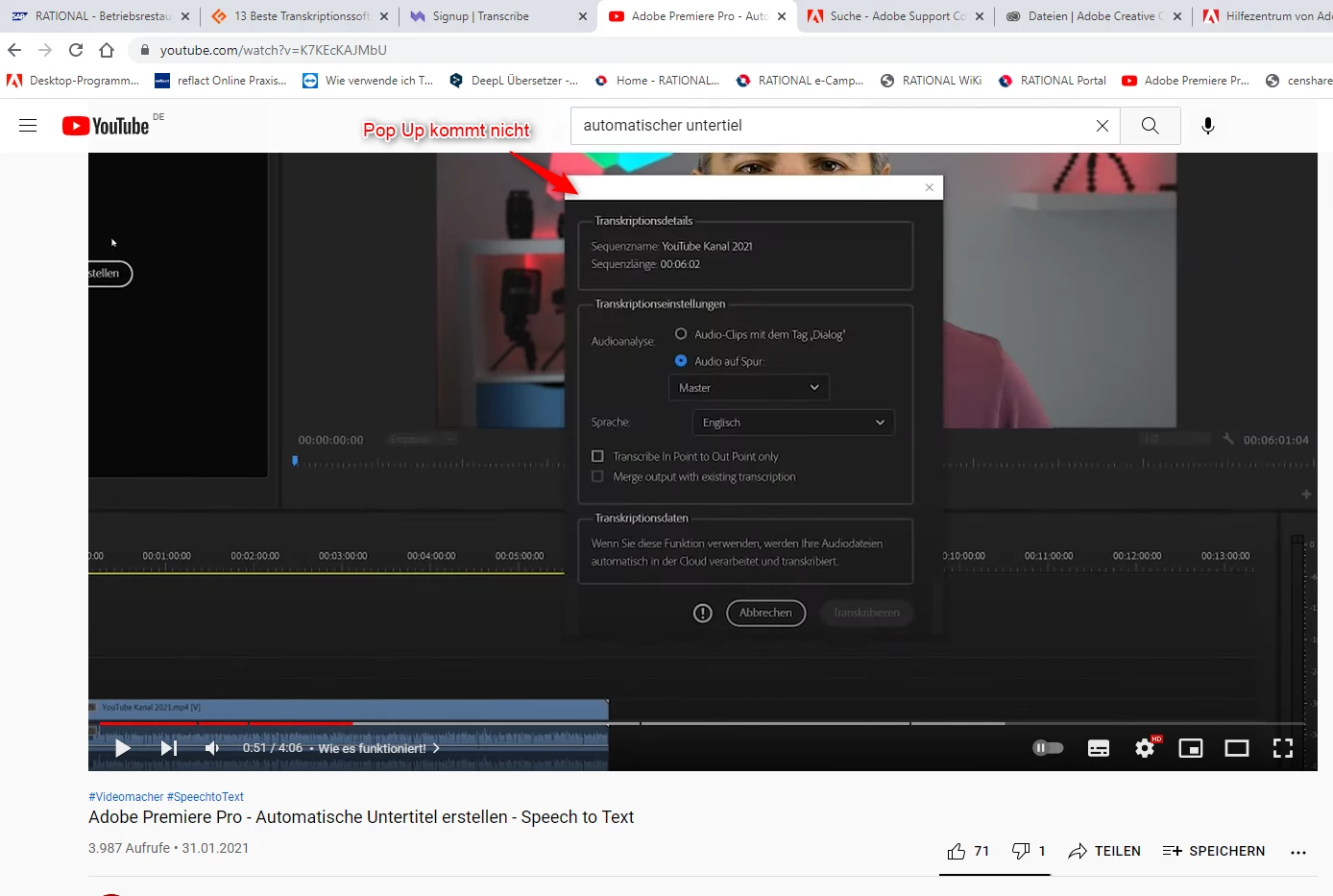
Task: Dislike the video with thumbs down
Action: 1029,851
